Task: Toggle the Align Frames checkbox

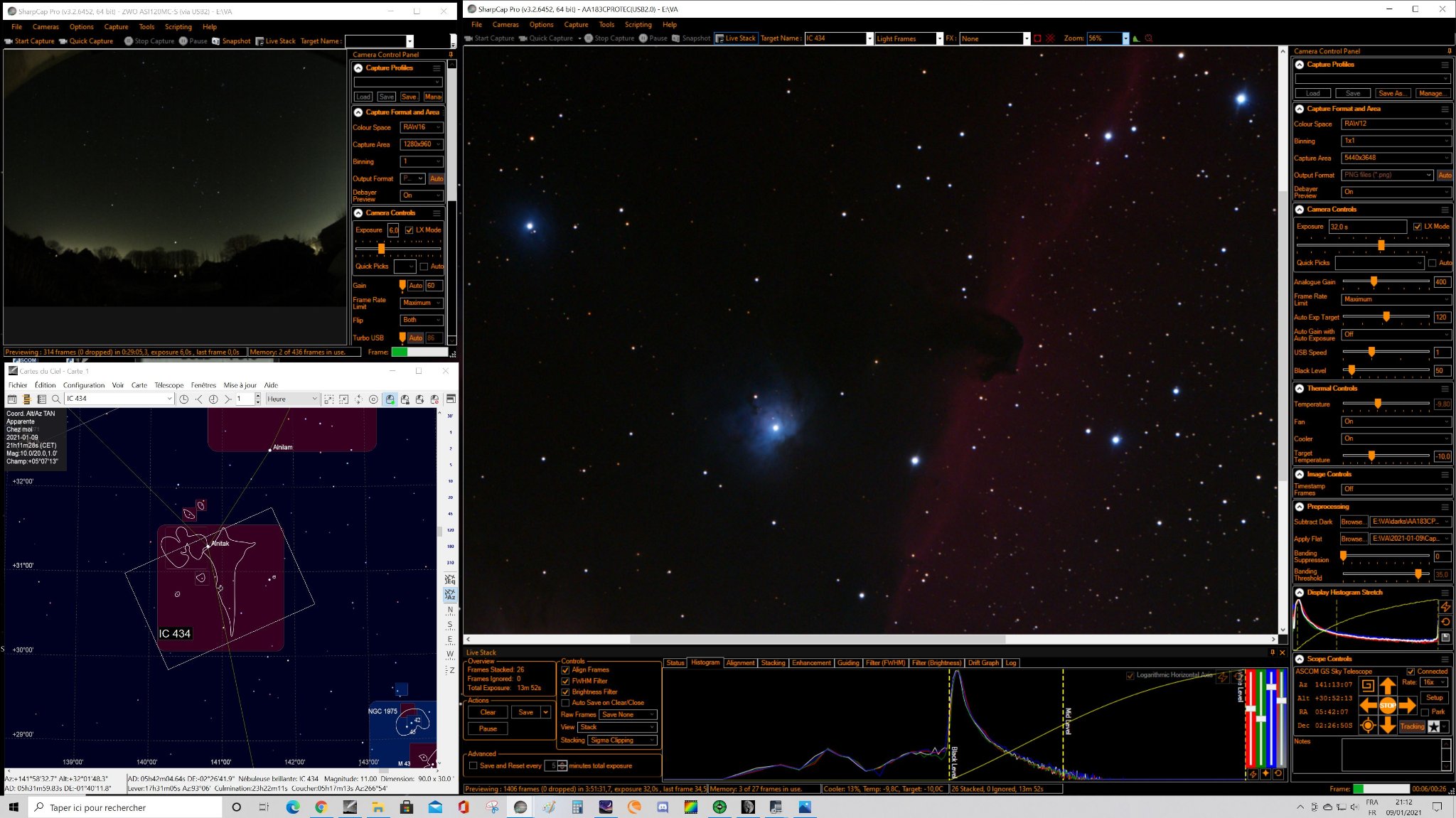Action: point(566,670)
